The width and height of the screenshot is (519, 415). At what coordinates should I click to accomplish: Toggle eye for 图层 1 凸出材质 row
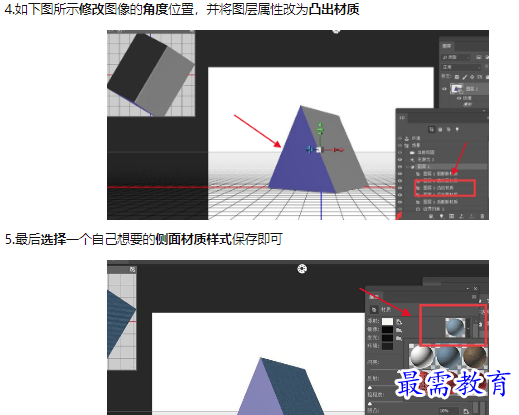click(x=400, y=188)
